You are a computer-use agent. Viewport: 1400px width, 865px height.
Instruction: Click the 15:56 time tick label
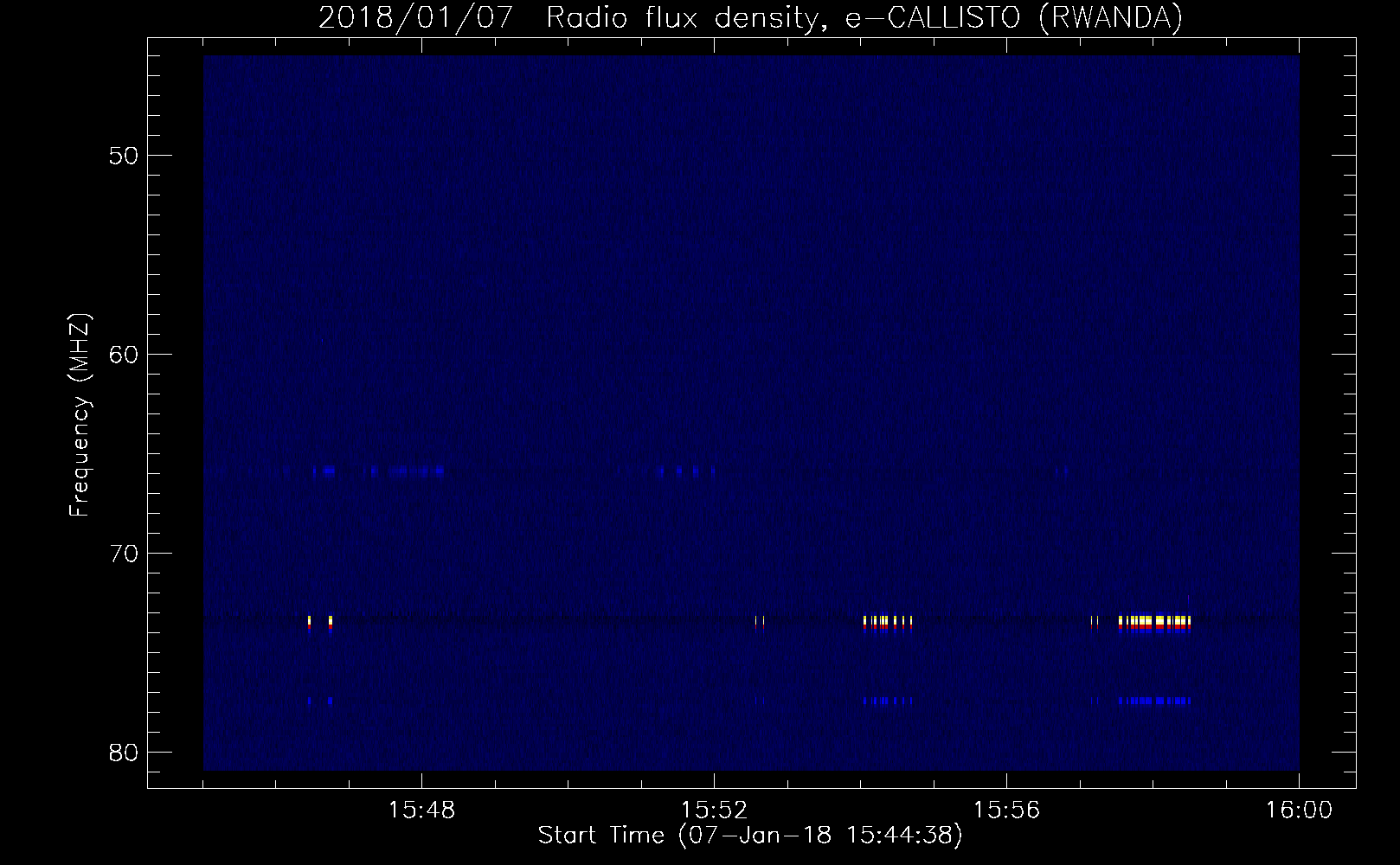coord(1006,811)
